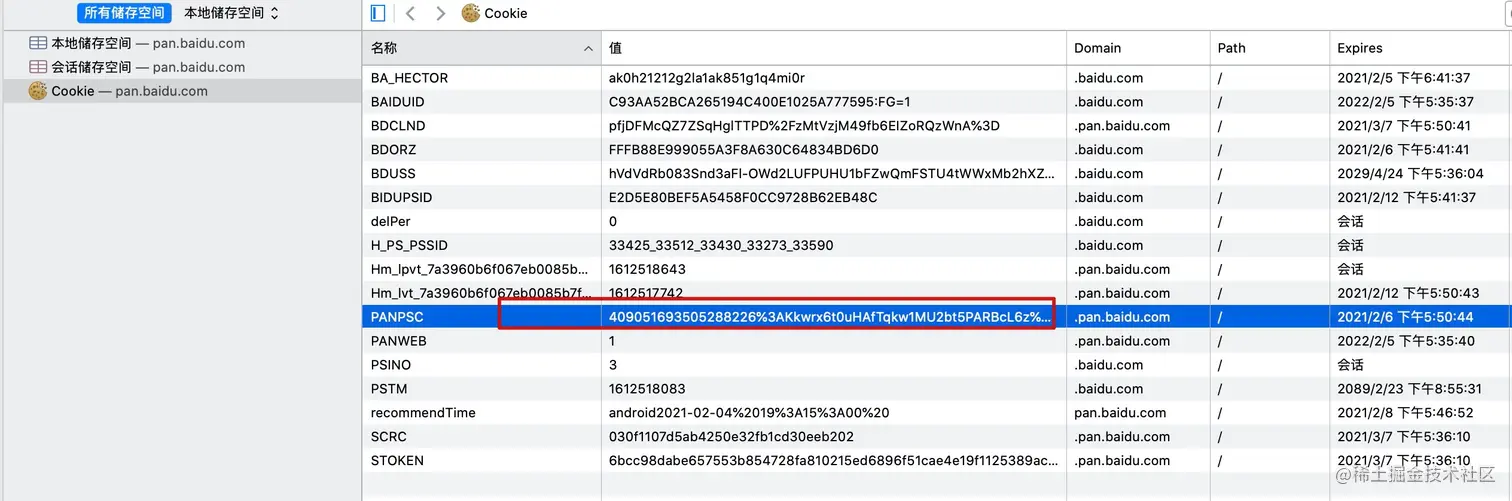Go back with the left chevron

tap(410, 13)
